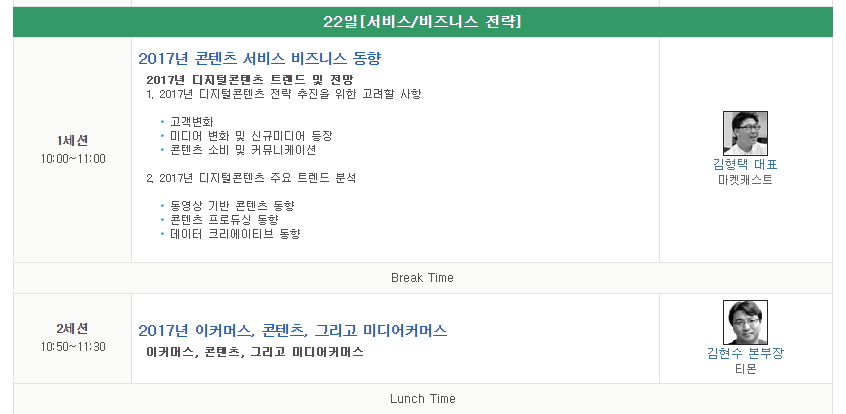Select the 1세션 label
Viewport: 846px width, 414px height.
pos(73,141)
